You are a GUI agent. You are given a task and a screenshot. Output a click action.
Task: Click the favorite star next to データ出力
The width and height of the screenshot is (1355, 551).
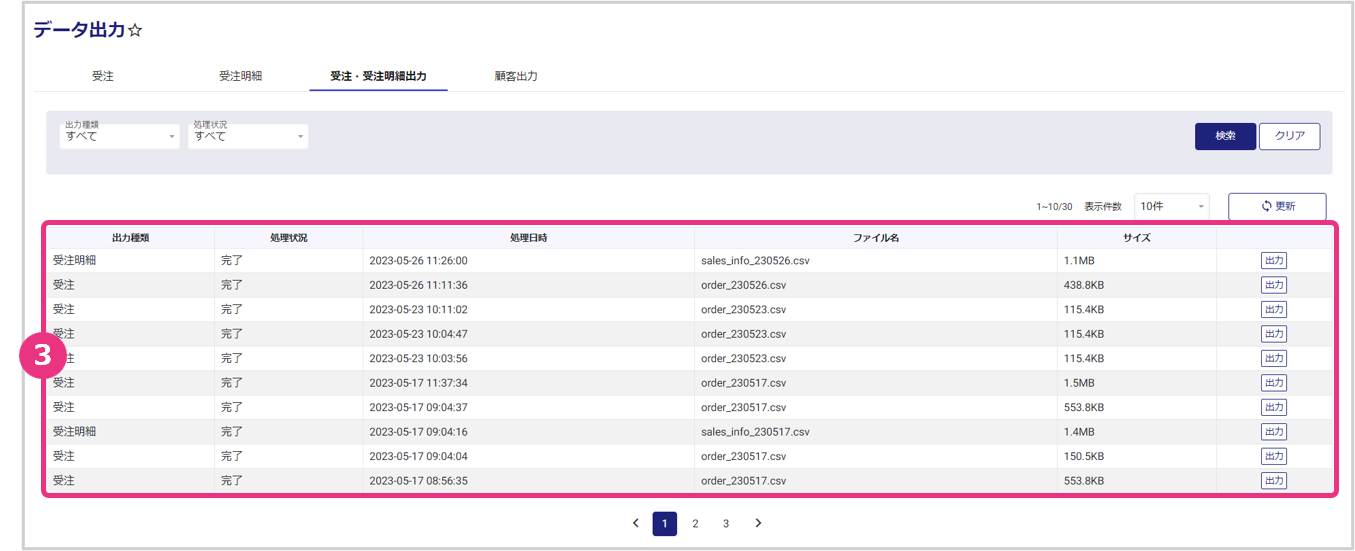click(x=136, y=32)
